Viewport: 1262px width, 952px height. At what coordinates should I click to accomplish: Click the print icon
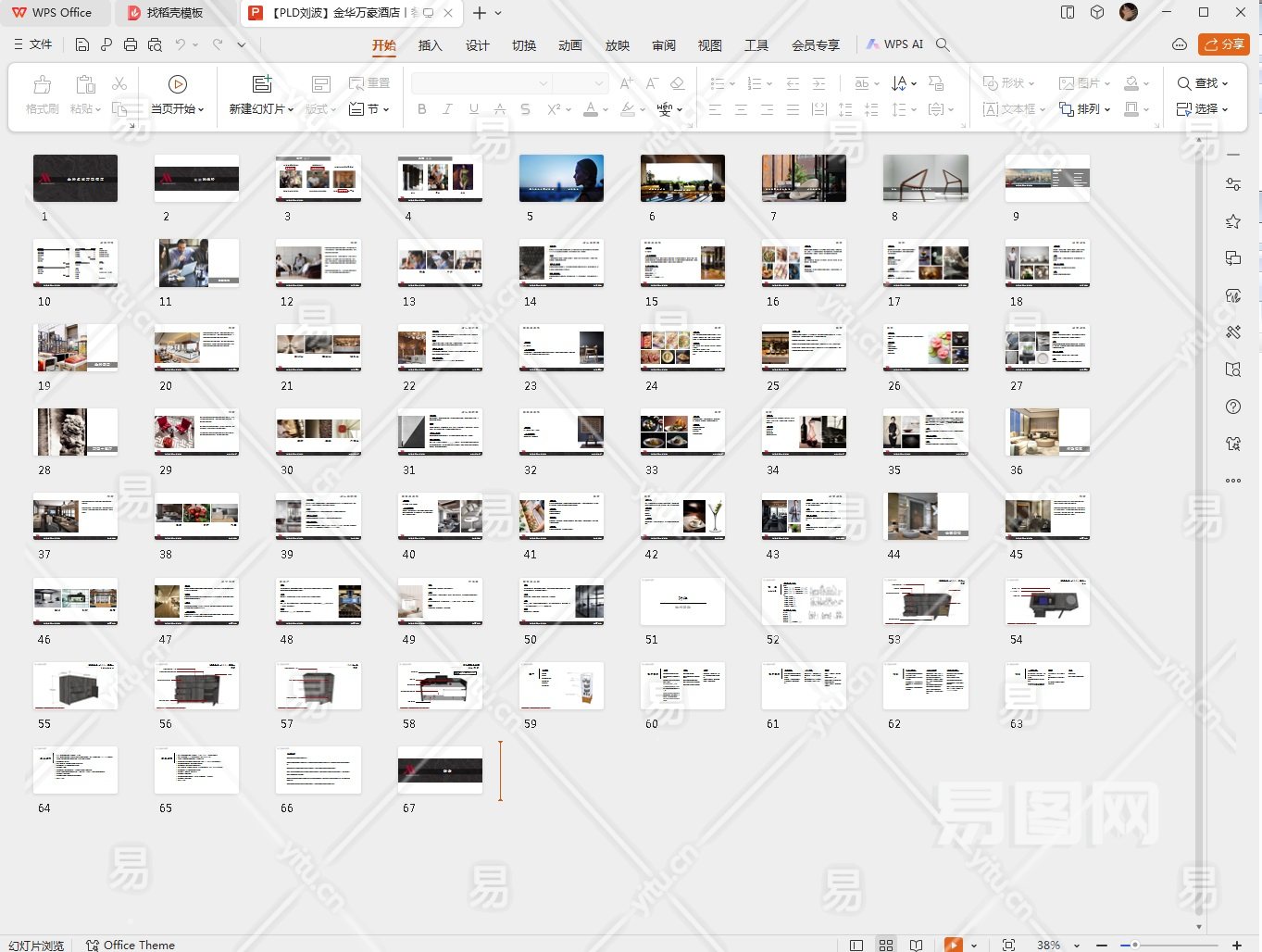pyautogui.click(x=131, y=44)
